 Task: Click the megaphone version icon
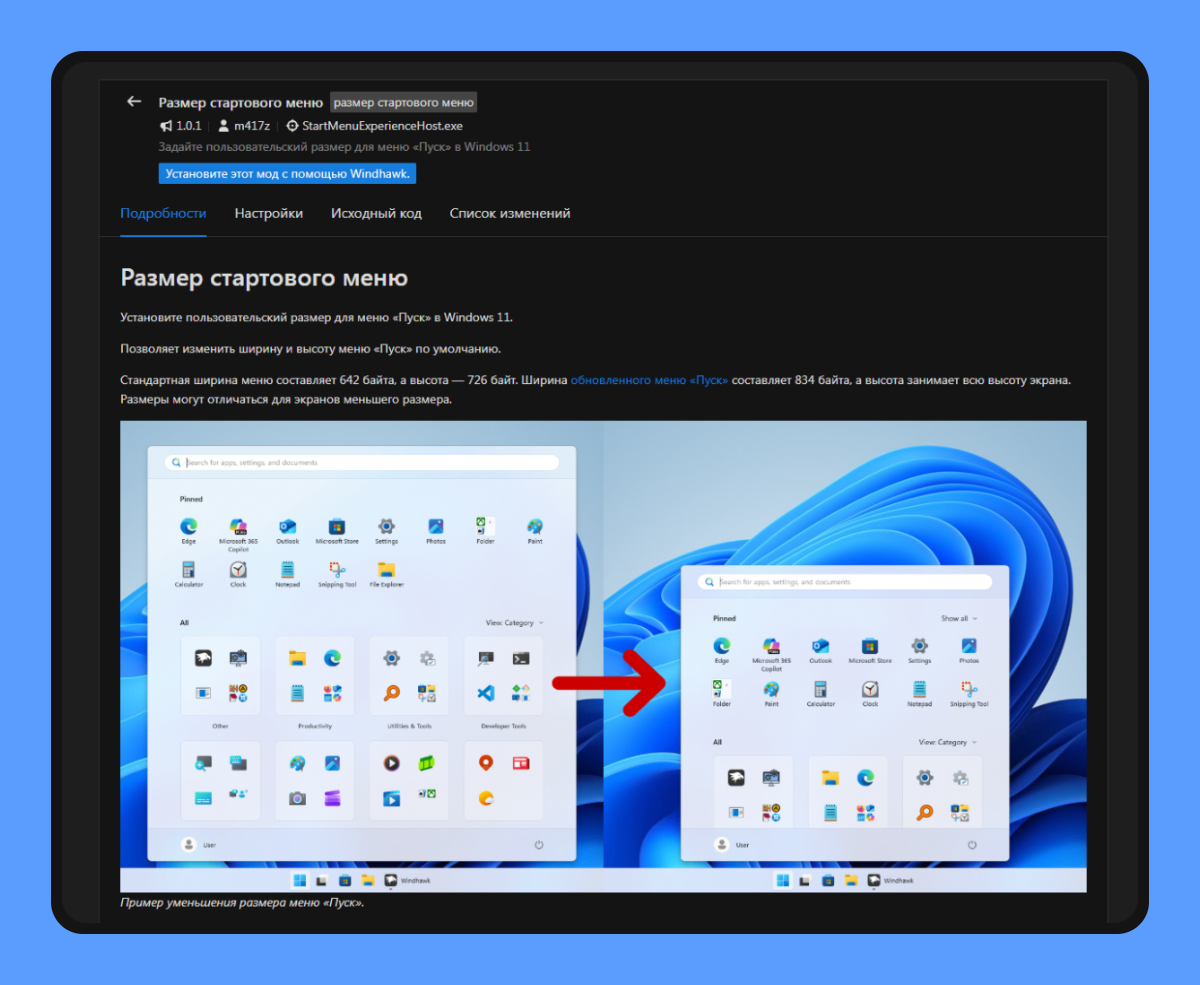(166, 126)
